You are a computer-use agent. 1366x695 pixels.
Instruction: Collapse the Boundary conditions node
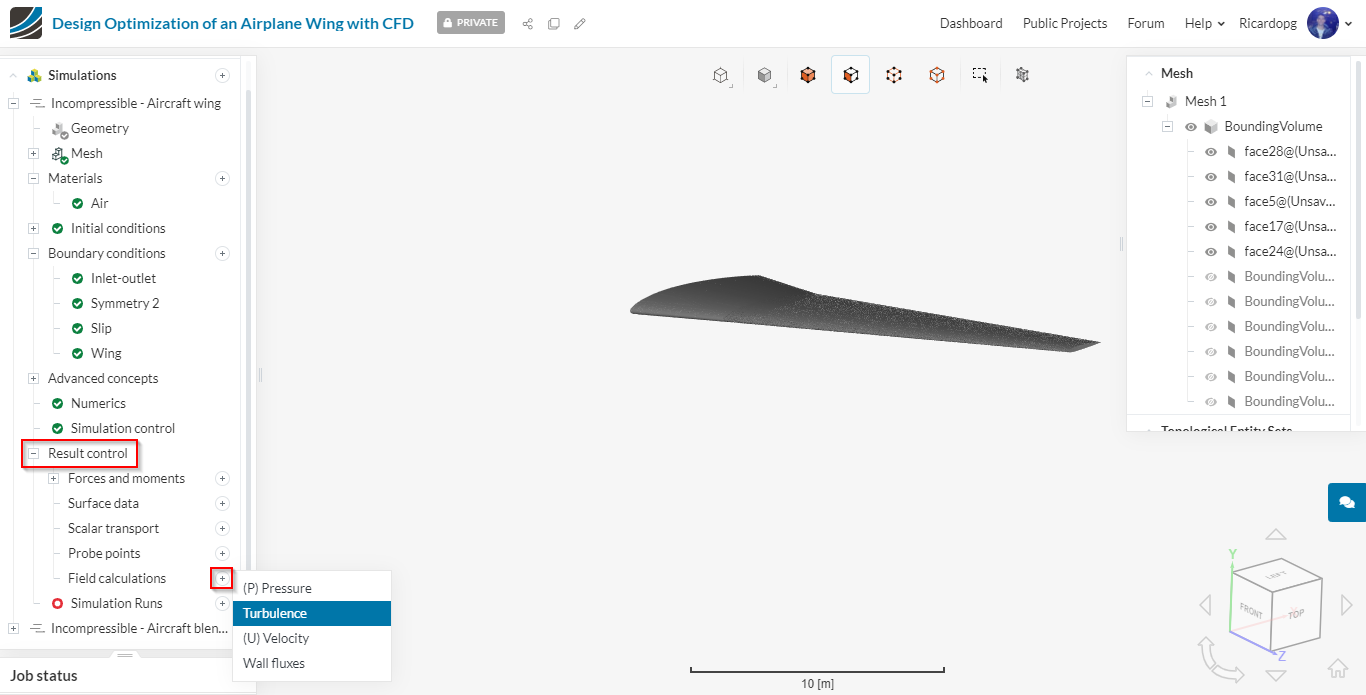[x=33, y=253]
